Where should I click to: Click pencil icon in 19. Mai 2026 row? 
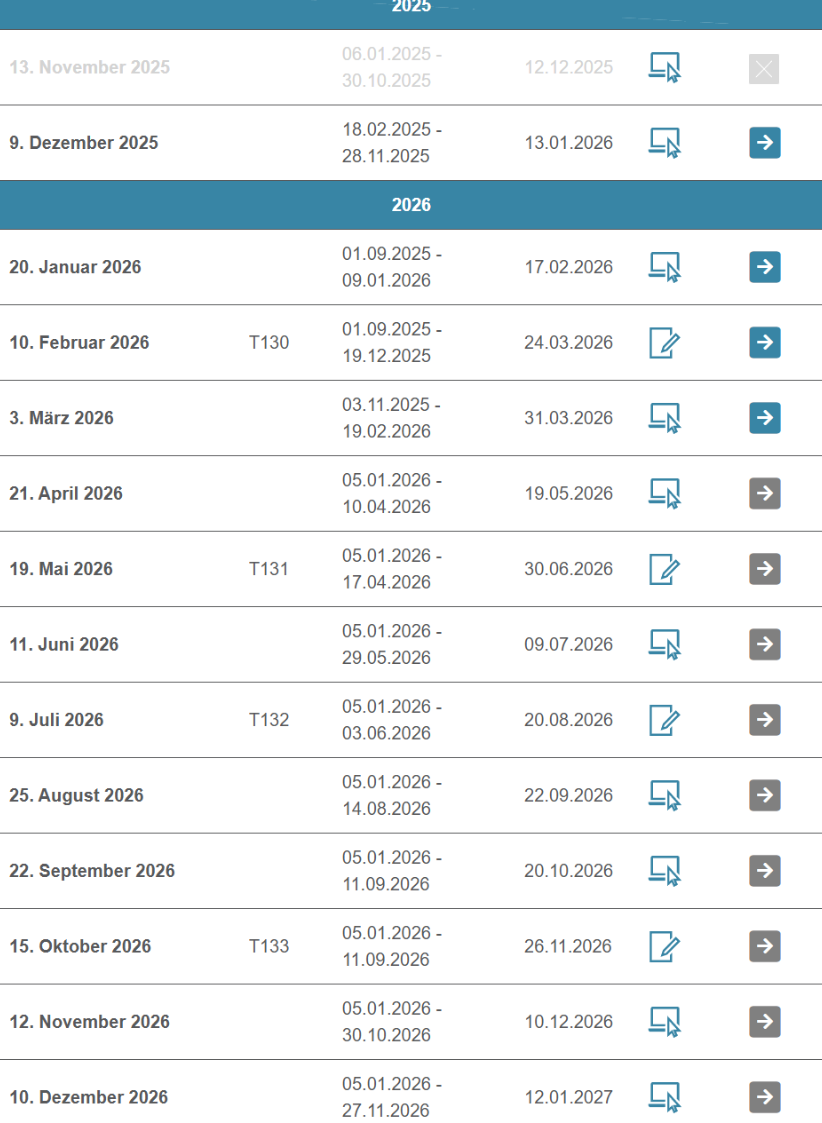[664, 569]
